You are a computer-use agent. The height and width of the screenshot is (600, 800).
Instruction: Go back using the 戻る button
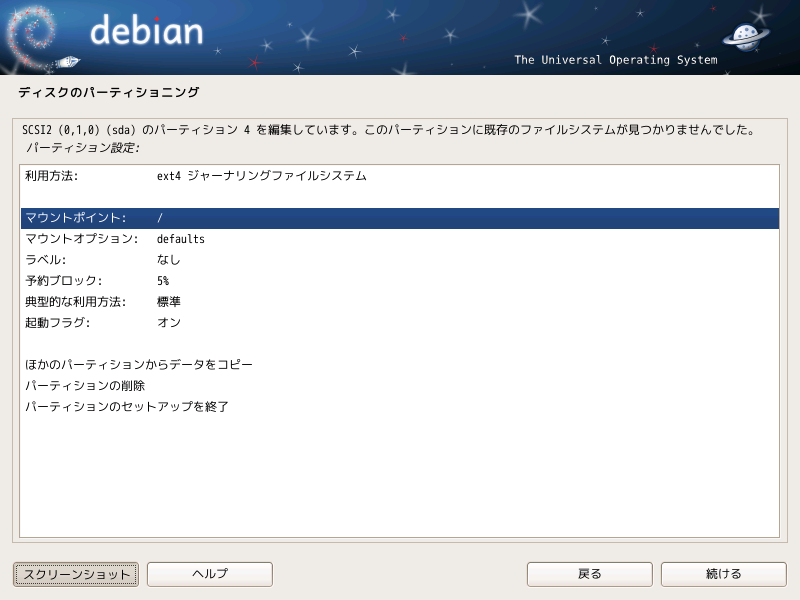pos(590,574)
